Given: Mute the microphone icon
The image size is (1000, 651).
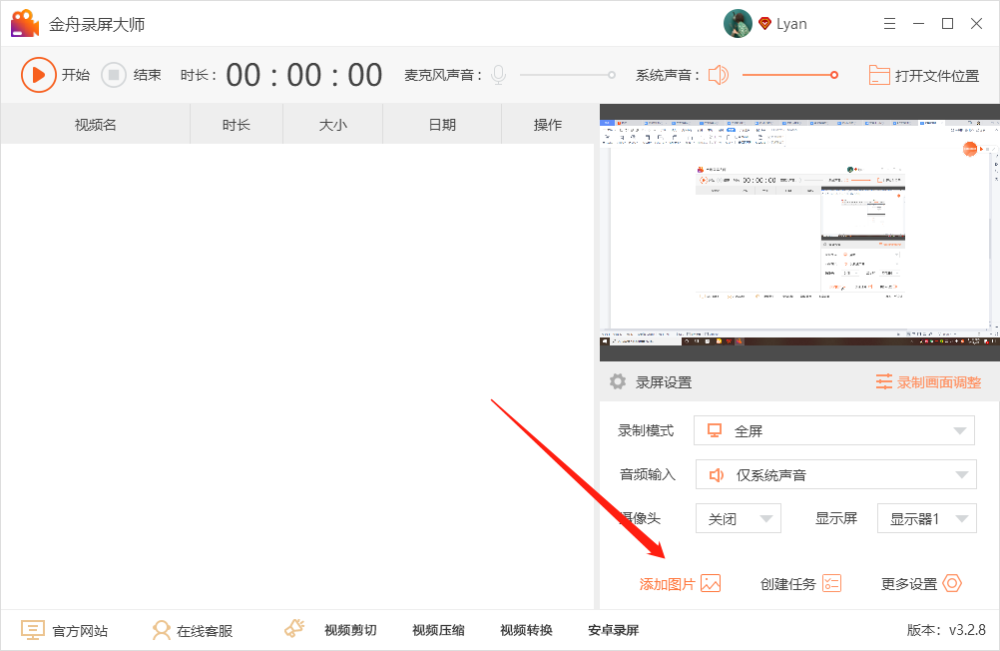Looking at the screenshot, I should click(x=499, y=75).
